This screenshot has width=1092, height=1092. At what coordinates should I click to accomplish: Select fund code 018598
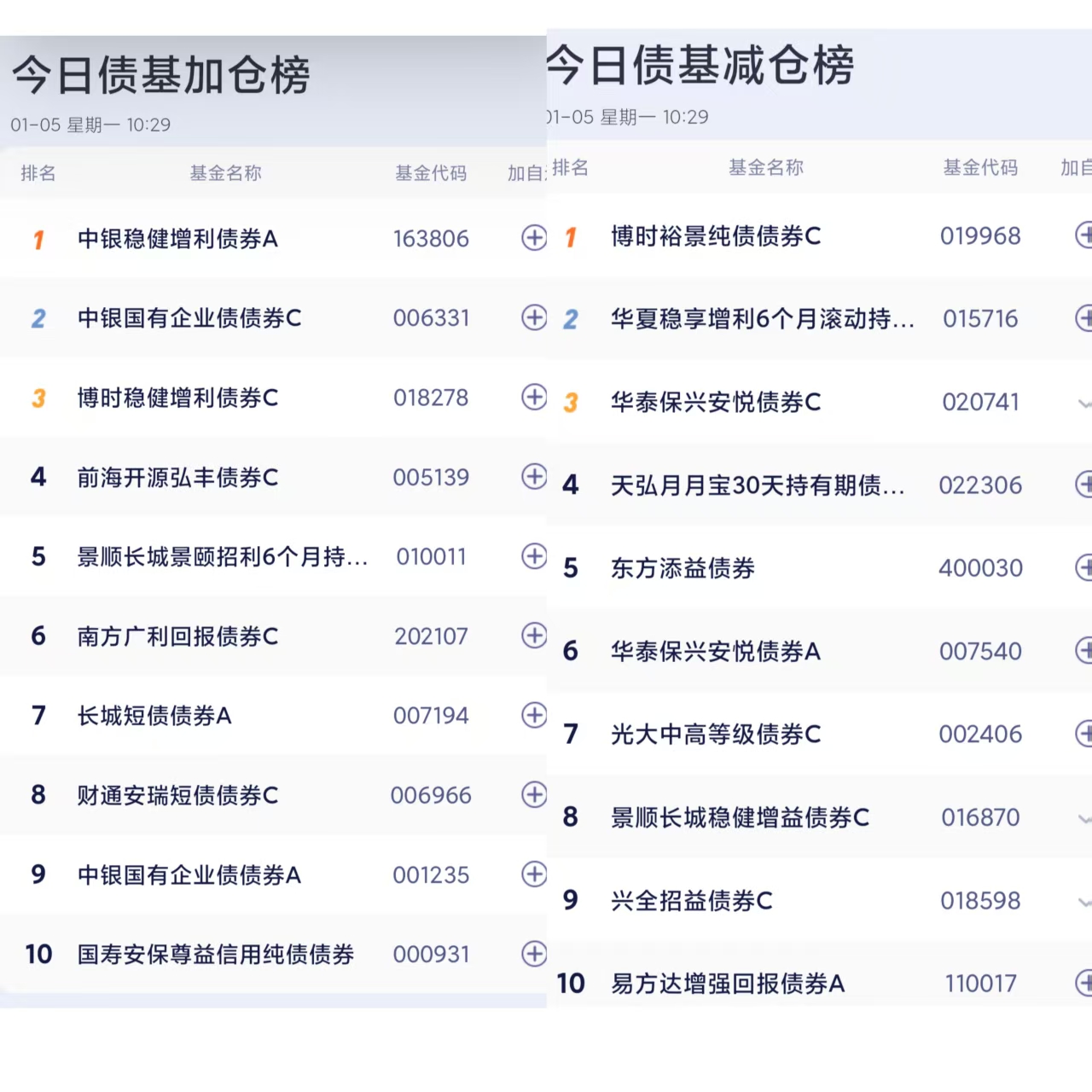980,901
